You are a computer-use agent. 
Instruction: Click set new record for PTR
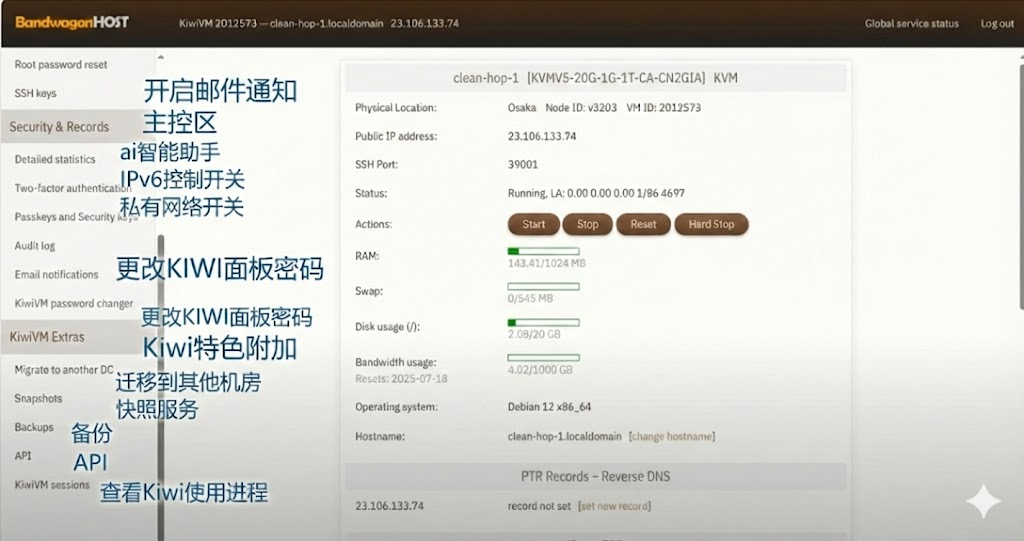[615, 506]
